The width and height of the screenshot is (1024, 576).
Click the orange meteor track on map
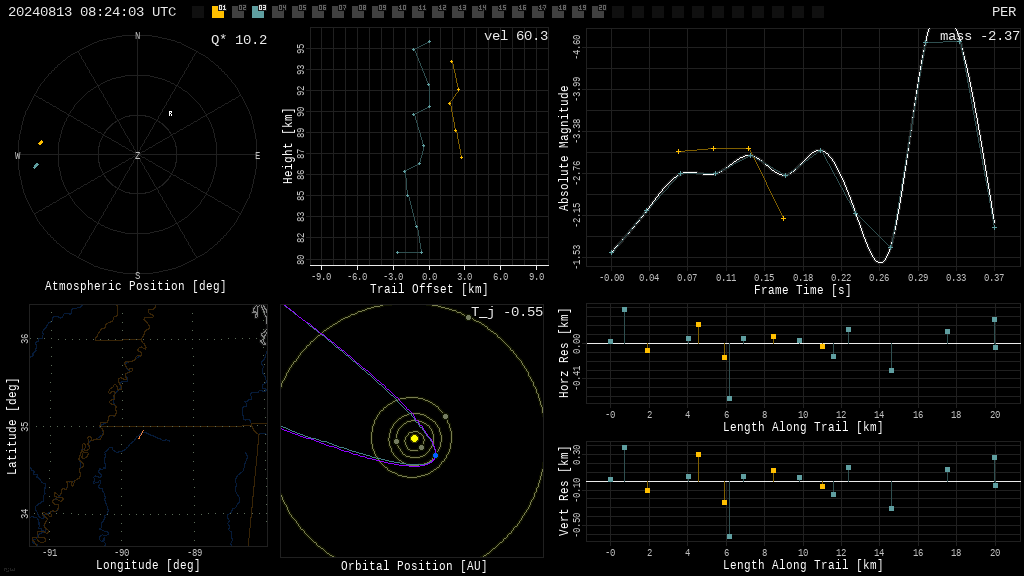[x=140, y=434]
